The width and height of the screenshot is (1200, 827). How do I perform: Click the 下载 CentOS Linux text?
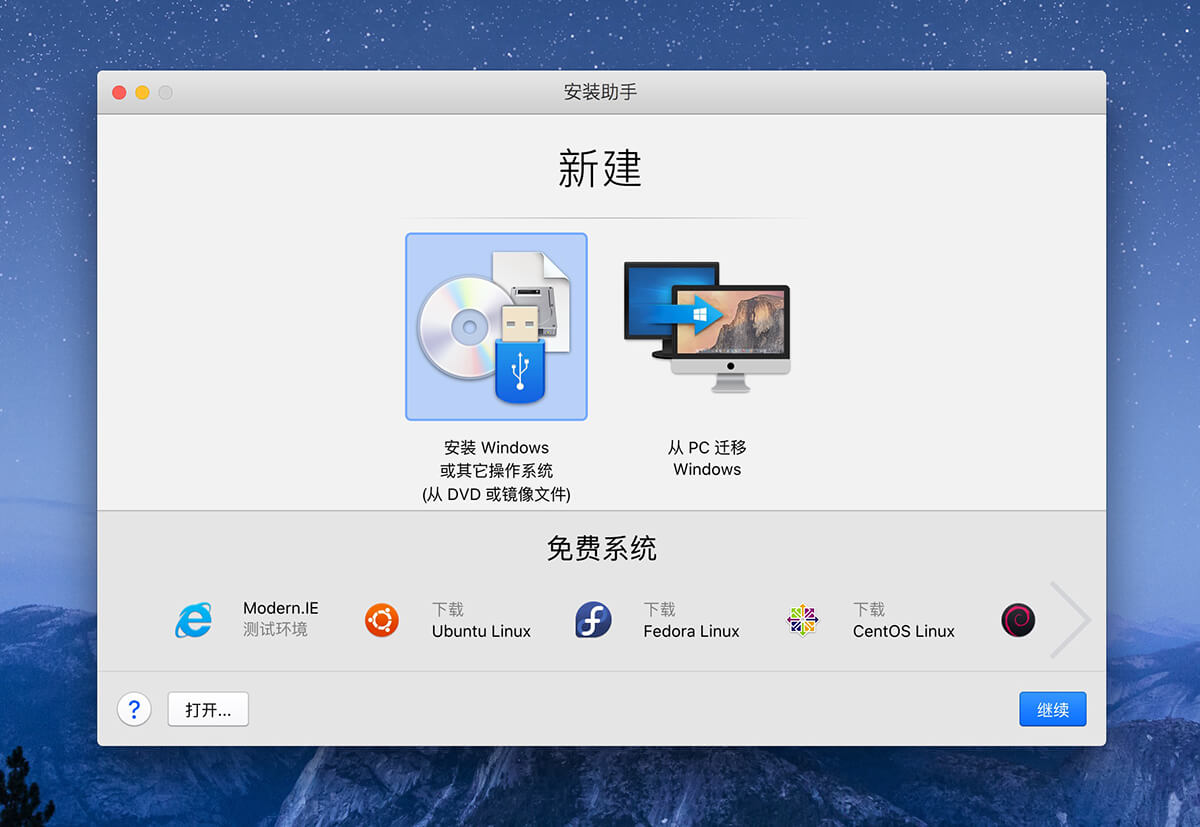click(x=903, y=620)
